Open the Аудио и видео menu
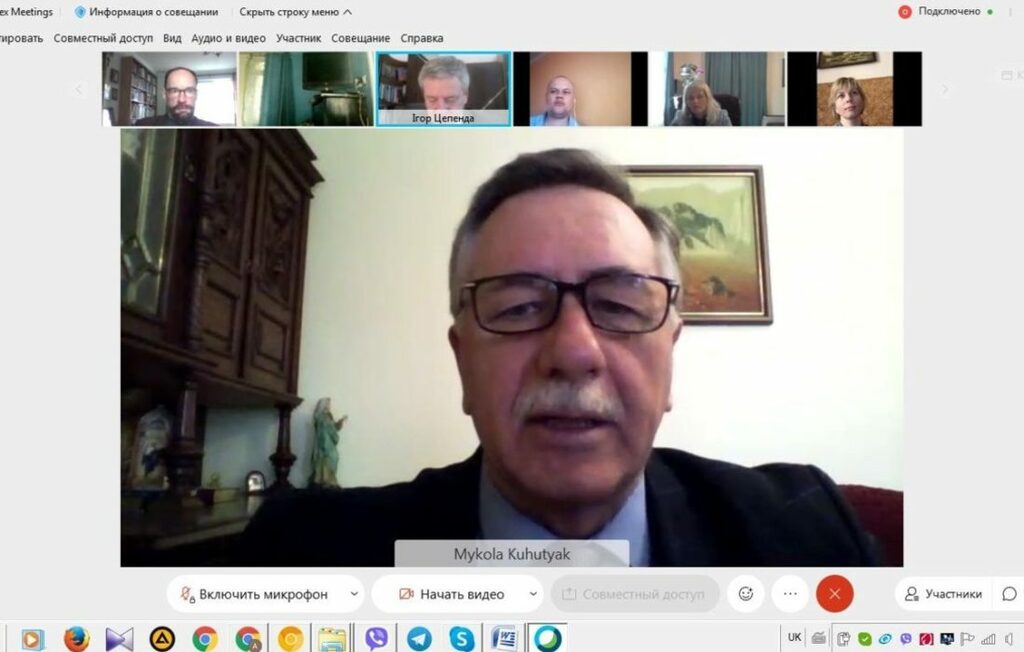Image resolution: width=1024 pixels, height=652 pixels. tap(228, 38)
